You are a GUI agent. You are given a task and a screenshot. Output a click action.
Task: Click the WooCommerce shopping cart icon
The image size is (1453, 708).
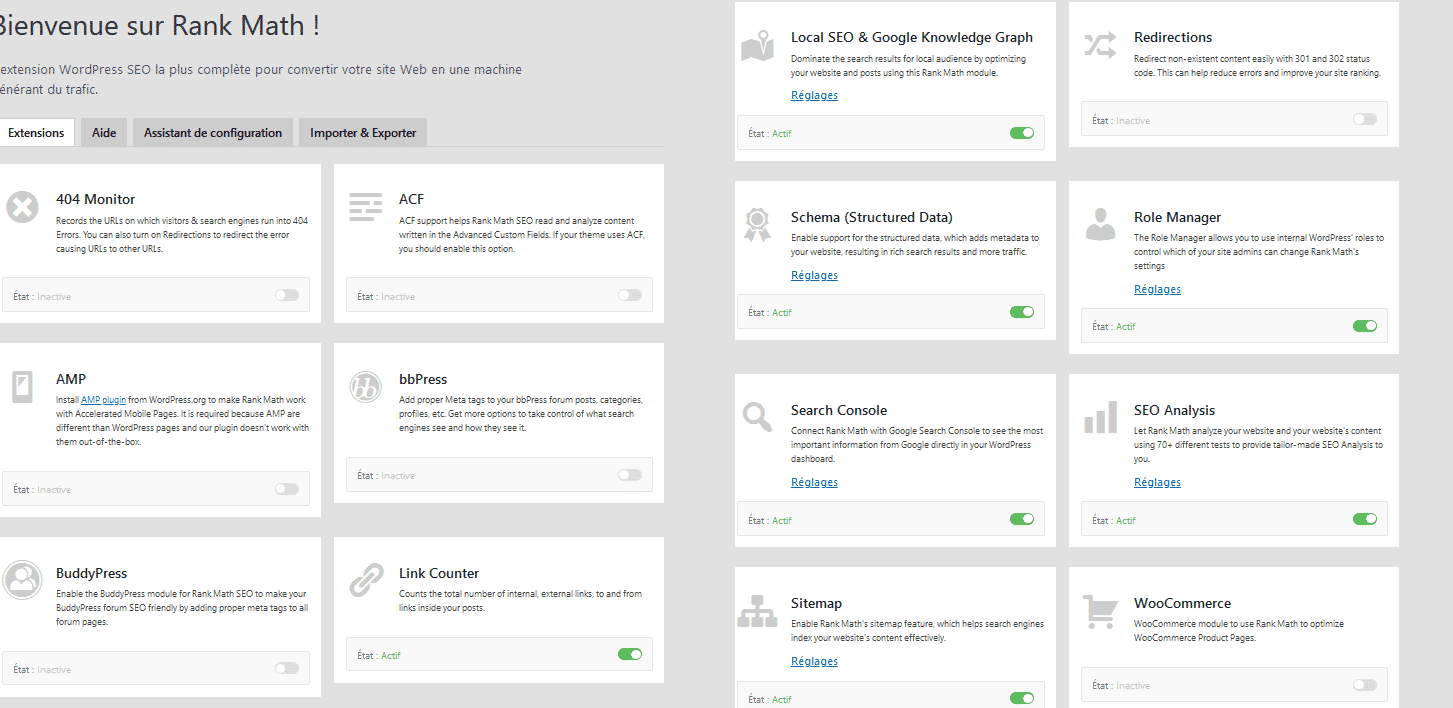point(1100,610)
